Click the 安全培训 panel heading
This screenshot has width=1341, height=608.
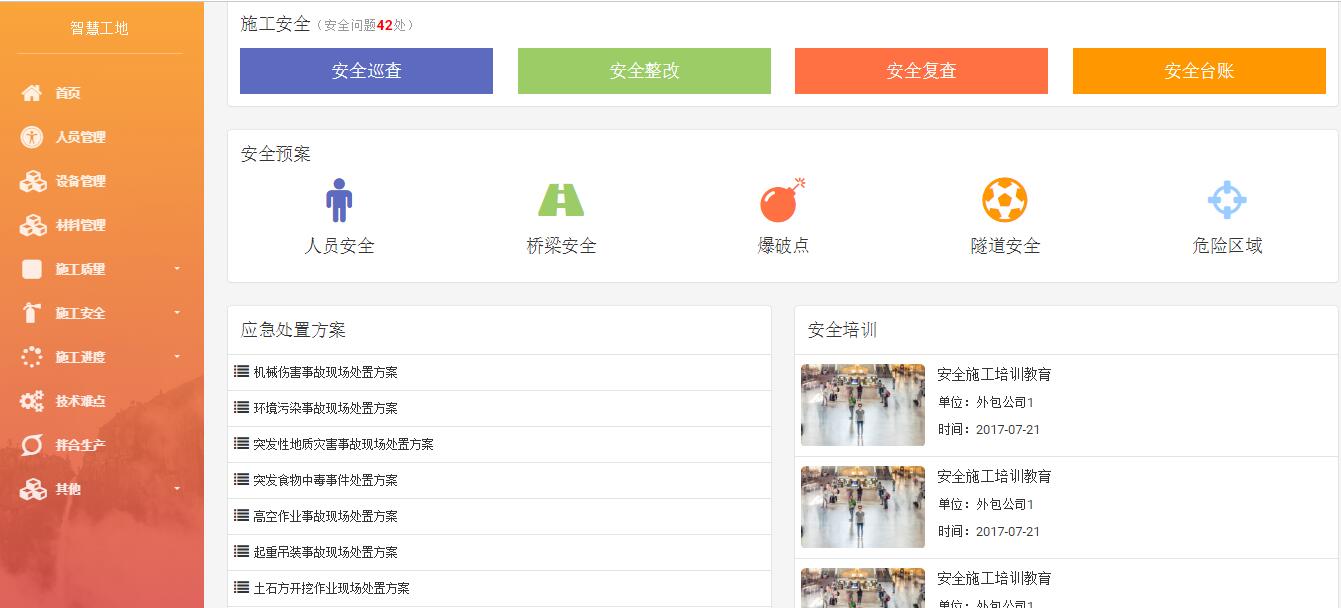pos(842,330)
